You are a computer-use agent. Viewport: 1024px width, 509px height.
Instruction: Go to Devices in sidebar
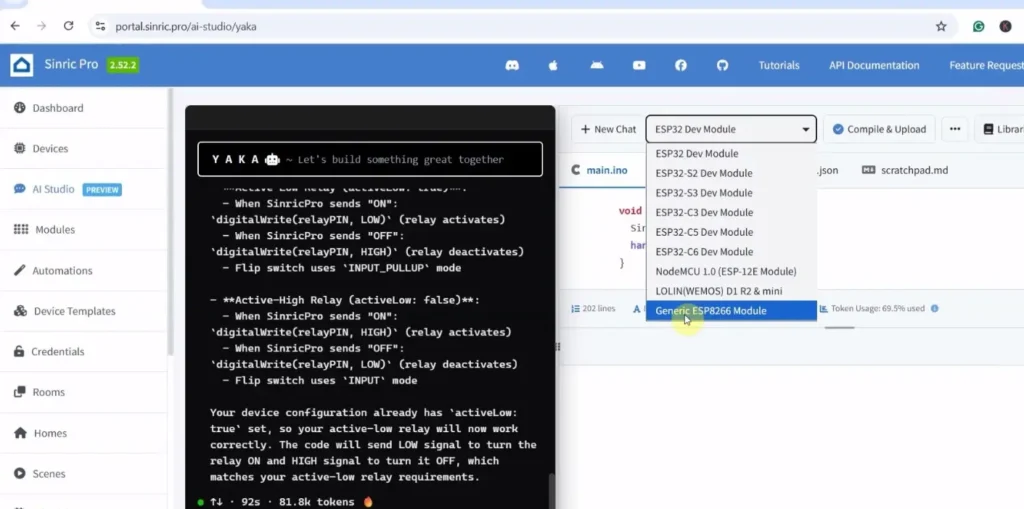point(50,148)
